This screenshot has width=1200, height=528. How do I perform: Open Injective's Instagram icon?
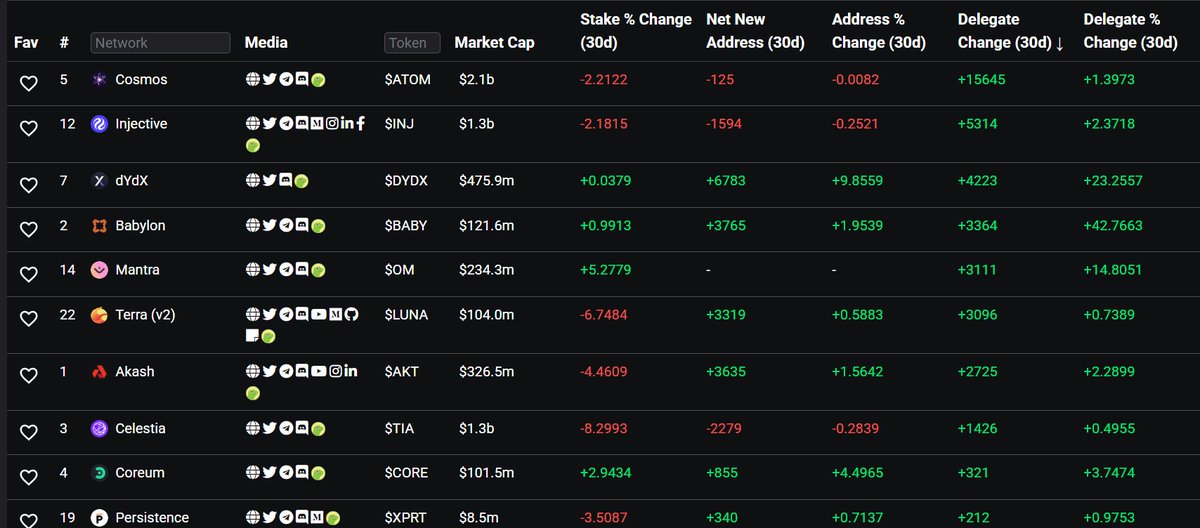pos(332,124)
